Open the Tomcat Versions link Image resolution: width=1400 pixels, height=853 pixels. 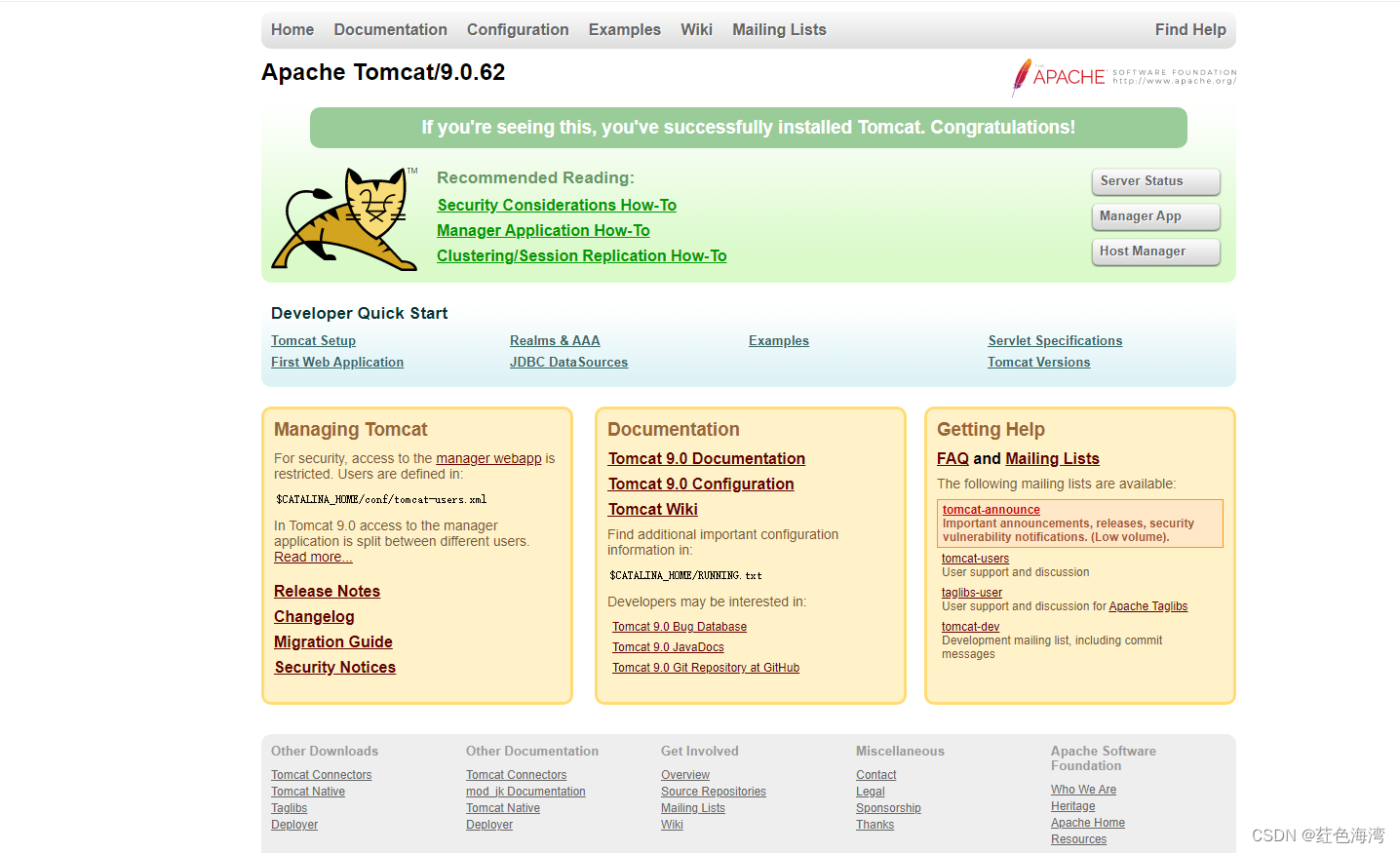pyautogui.click(x=1039, y=362)
